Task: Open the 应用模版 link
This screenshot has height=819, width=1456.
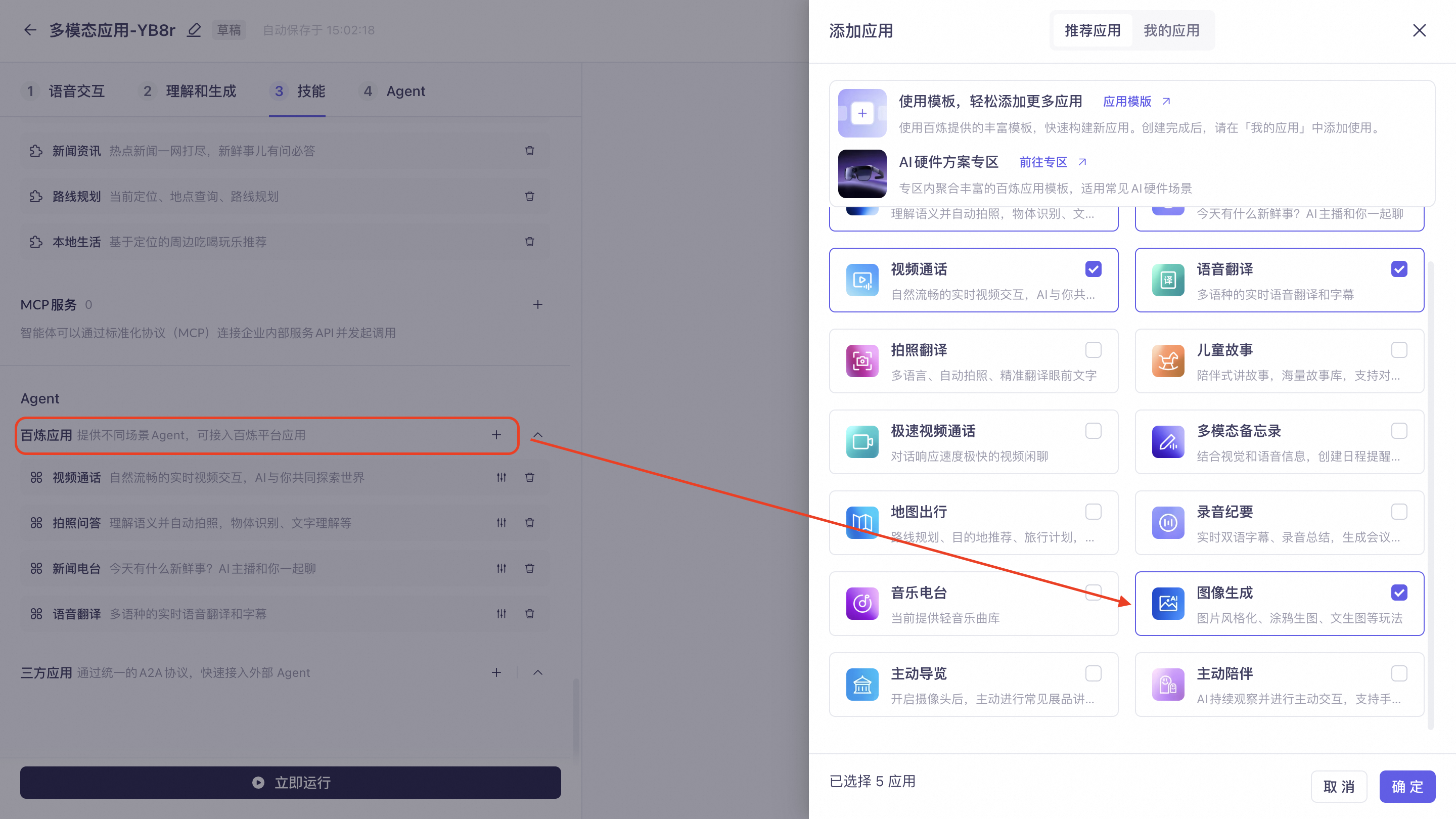Action: pos(1127,101)
